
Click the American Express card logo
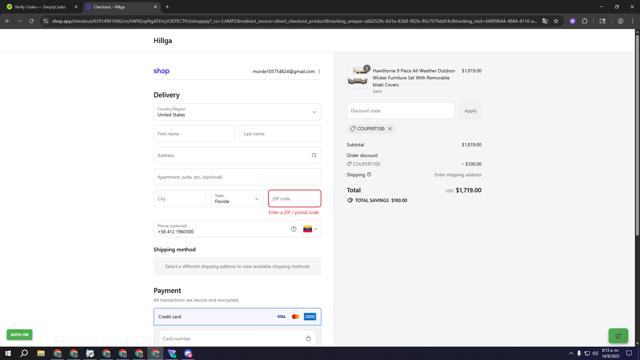click(310, 317)
